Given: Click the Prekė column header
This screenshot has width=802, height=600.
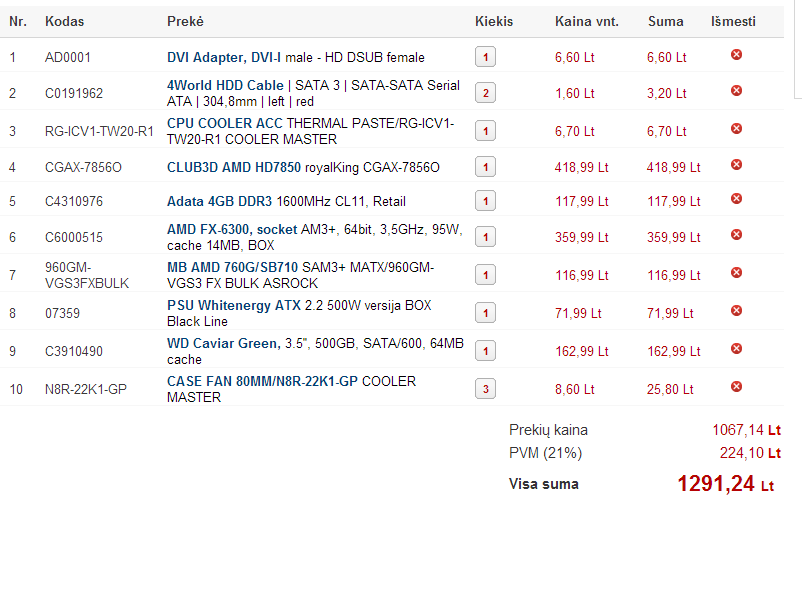Looking at the screenshot, I should pyautogui.click(x=185, y=21).
